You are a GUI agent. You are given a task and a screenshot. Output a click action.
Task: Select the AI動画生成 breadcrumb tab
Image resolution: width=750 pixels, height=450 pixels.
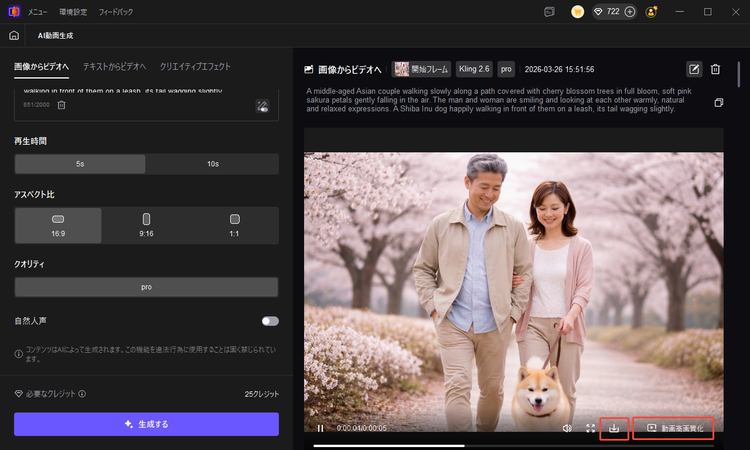[x=55, y=35]
